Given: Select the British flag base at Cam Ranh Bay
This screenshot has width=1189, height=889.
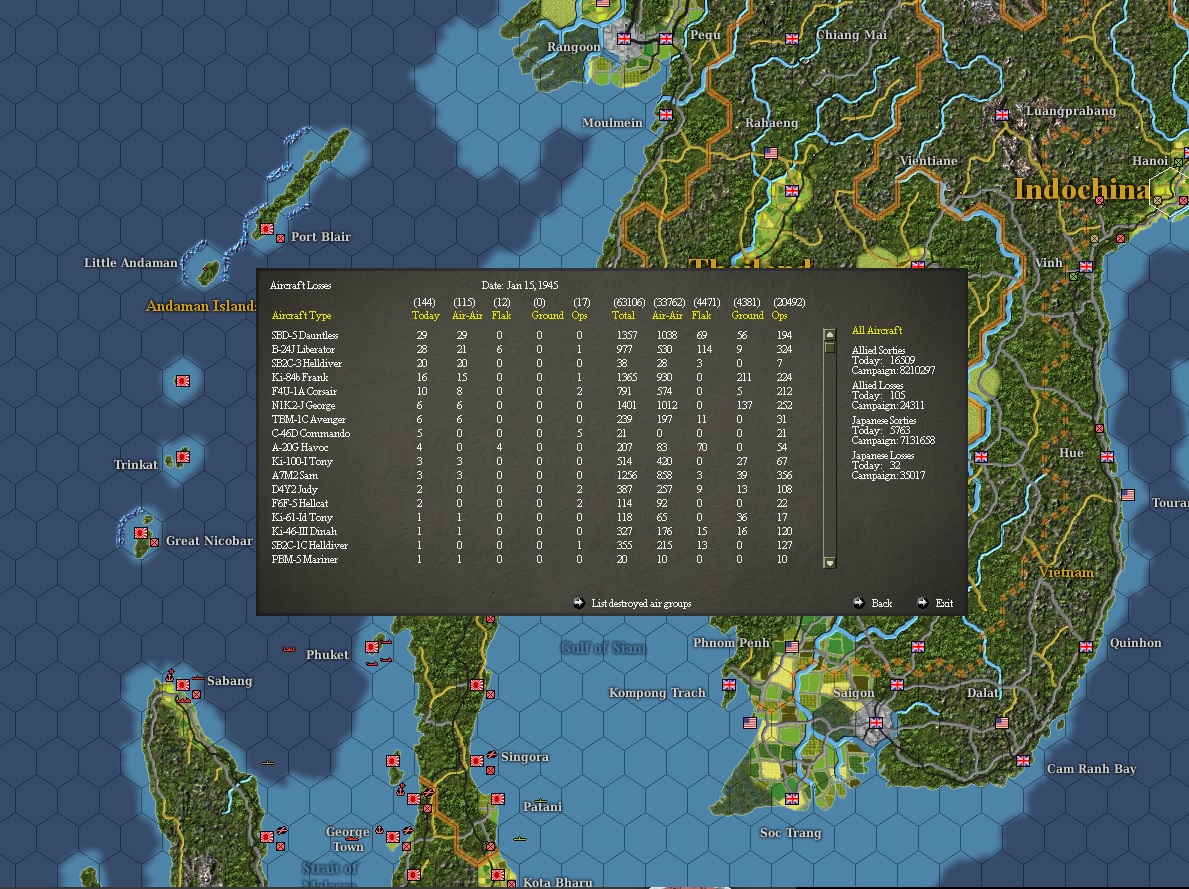Looking at the screenshot, I should click(x=1023, y=760).
